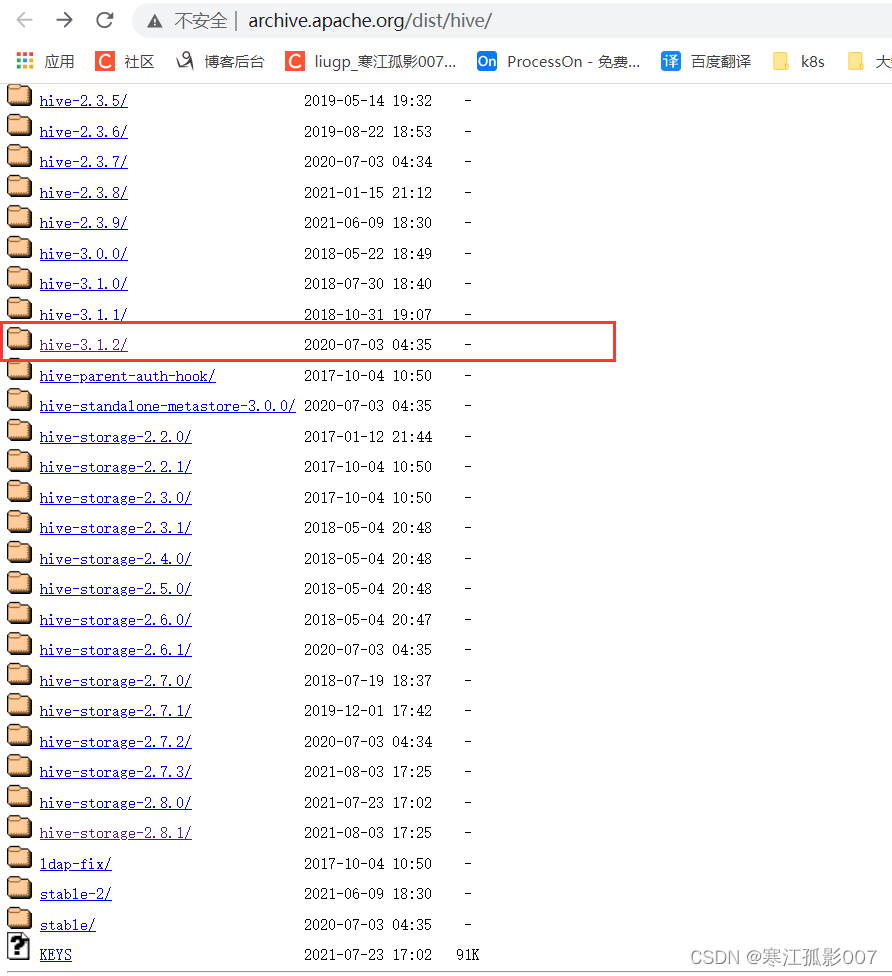Click the folder icon beside hive-storage-2.4.0/
The image size is (892, 976).
pyautogui.click(x=19, y=553)
